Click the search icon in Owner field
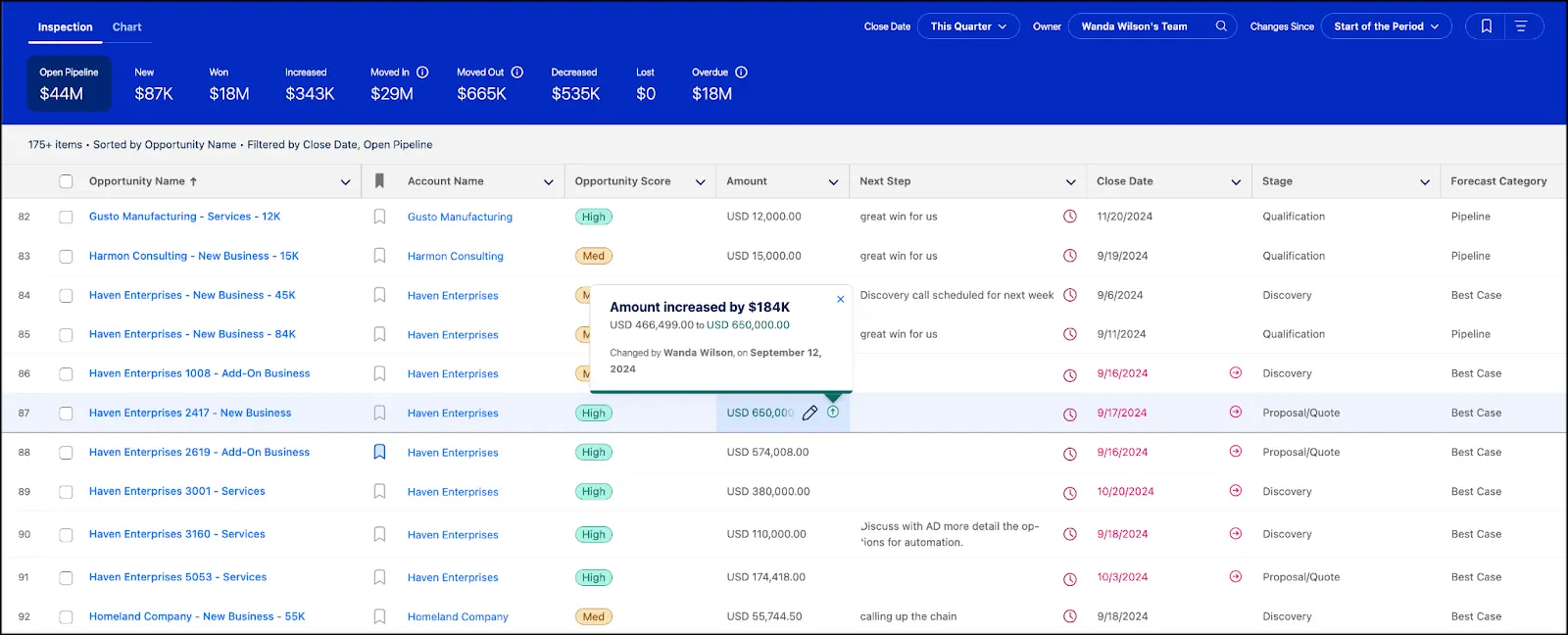 1221,26
